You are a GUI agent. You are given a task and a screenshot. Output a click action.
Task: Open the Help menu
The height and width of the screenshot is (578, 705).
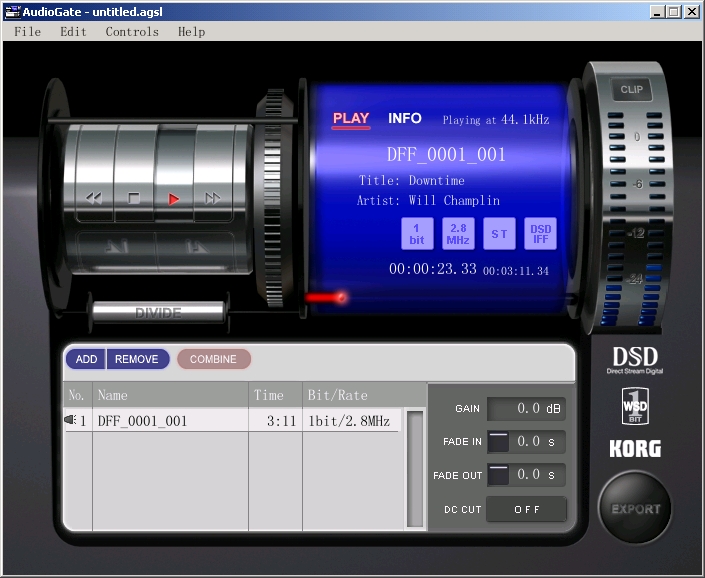pyautogui.click(x=192, y=31)
